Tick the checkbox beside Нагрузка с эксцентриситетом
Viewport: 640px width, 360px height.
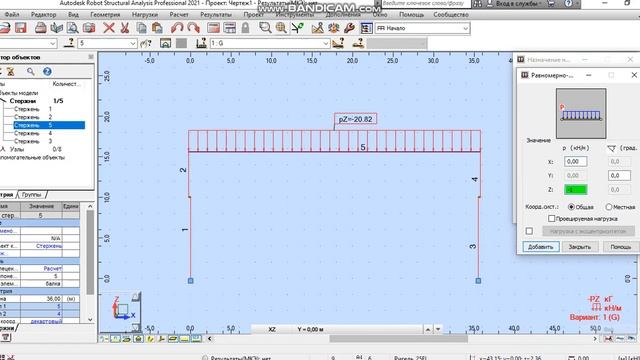pos(529,231)
